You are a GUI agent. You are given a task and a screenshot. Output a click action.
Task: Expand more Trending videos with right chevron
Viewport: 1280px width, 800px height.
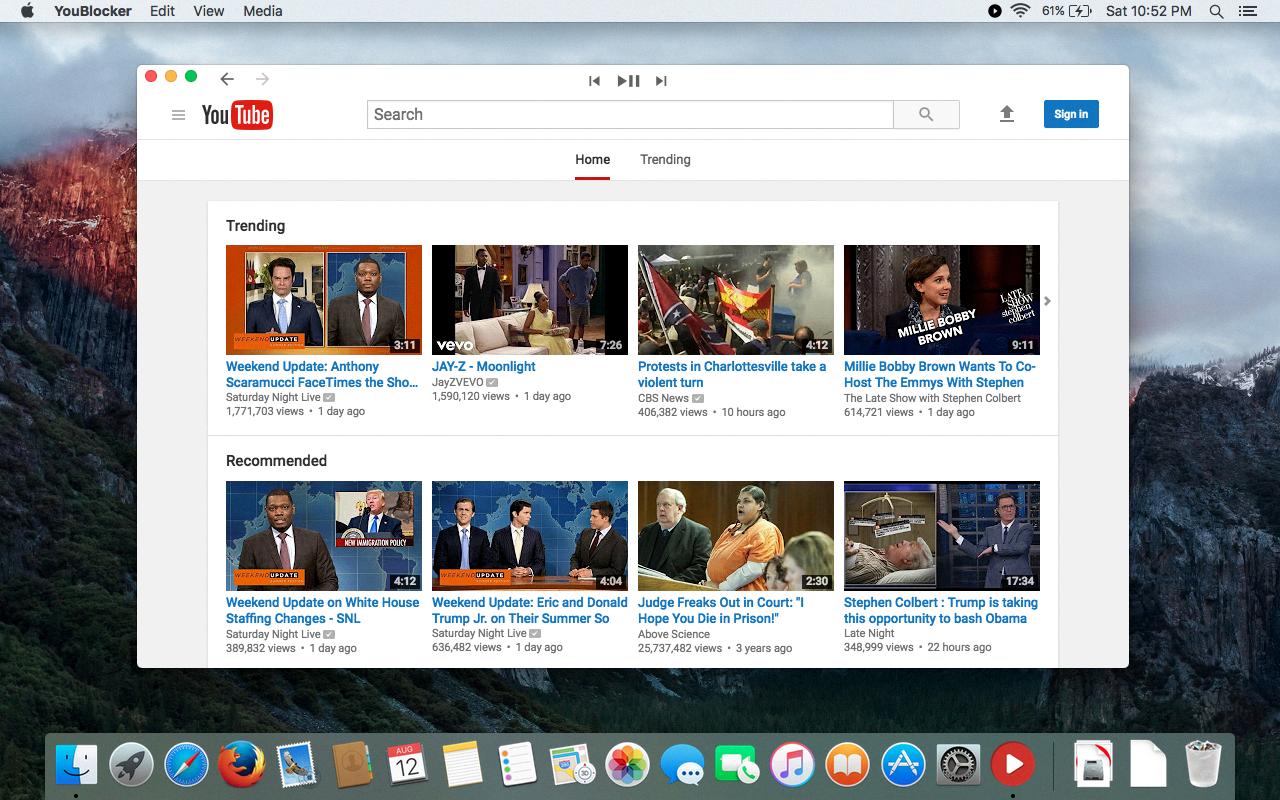click(x=1048, y=300)
